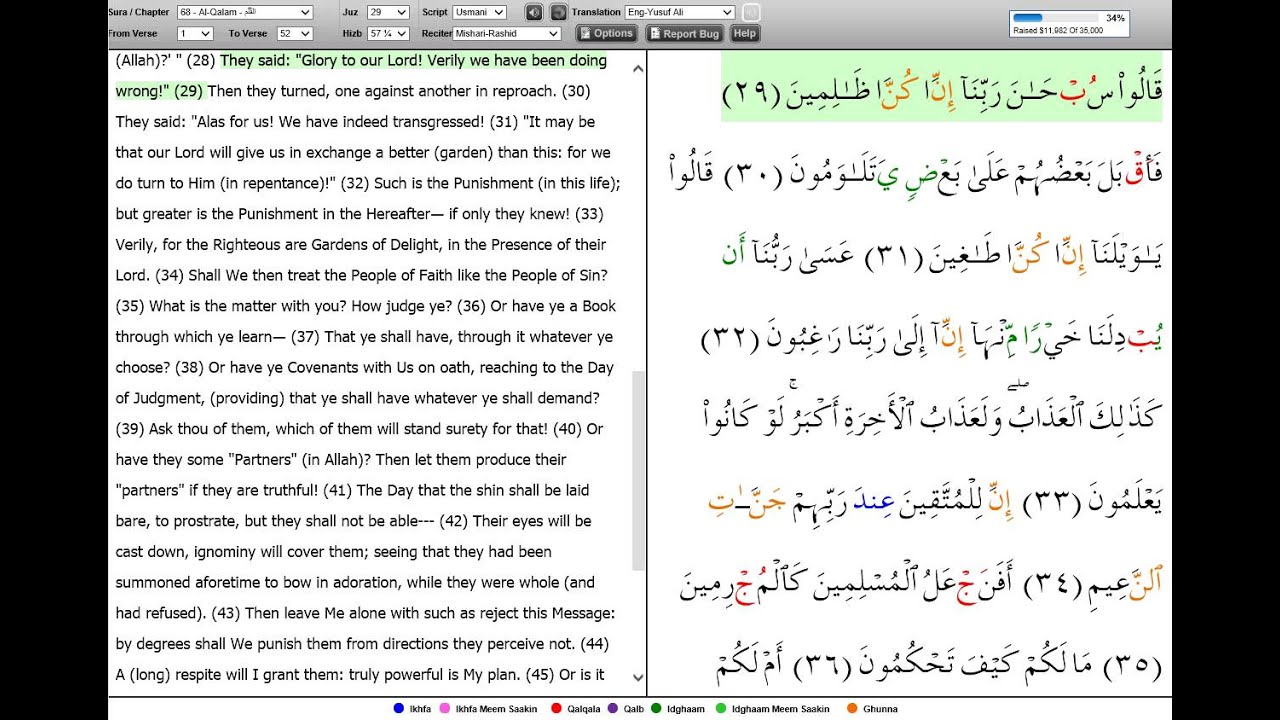Click the purple Qalb legend dot
The width and height of the screenshot is (1280, 720).
click(x=613, y=709)
